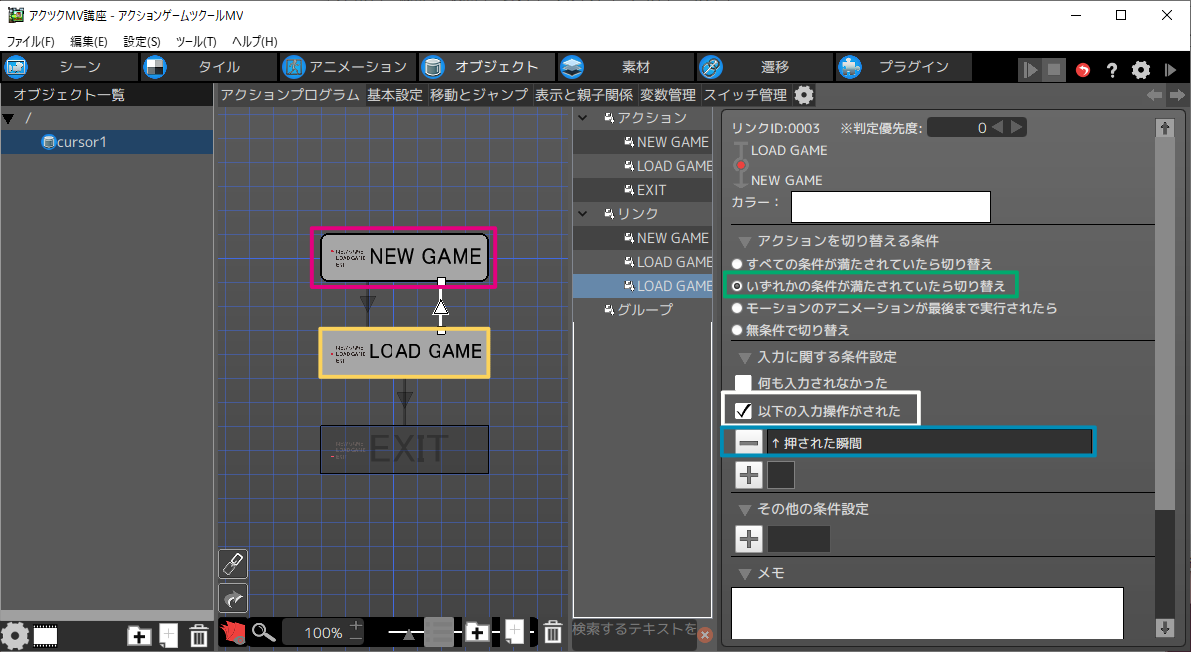The width and height of the screenshot is (1191, 652).
Task: Click the red undo icon in top toolbar
Action: click(1083, 70)
